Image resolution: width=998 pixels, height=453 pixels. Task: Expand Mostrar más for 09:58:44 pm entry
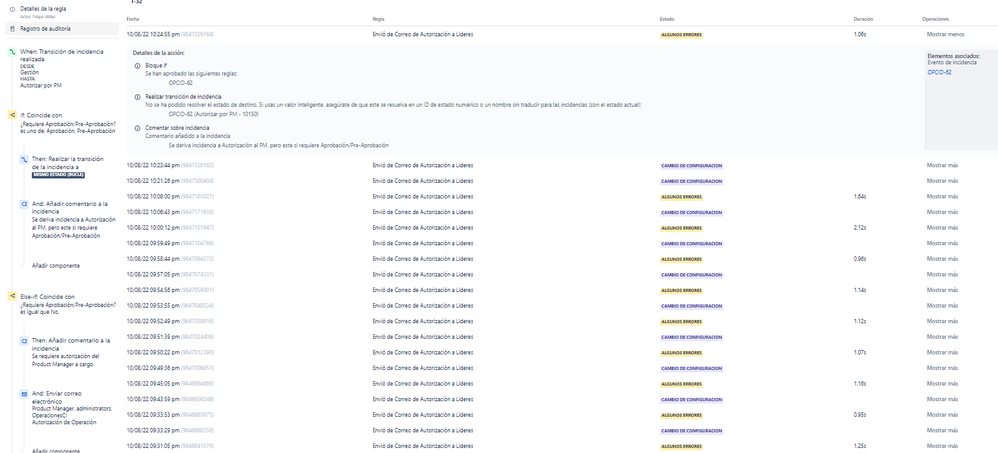942,259
